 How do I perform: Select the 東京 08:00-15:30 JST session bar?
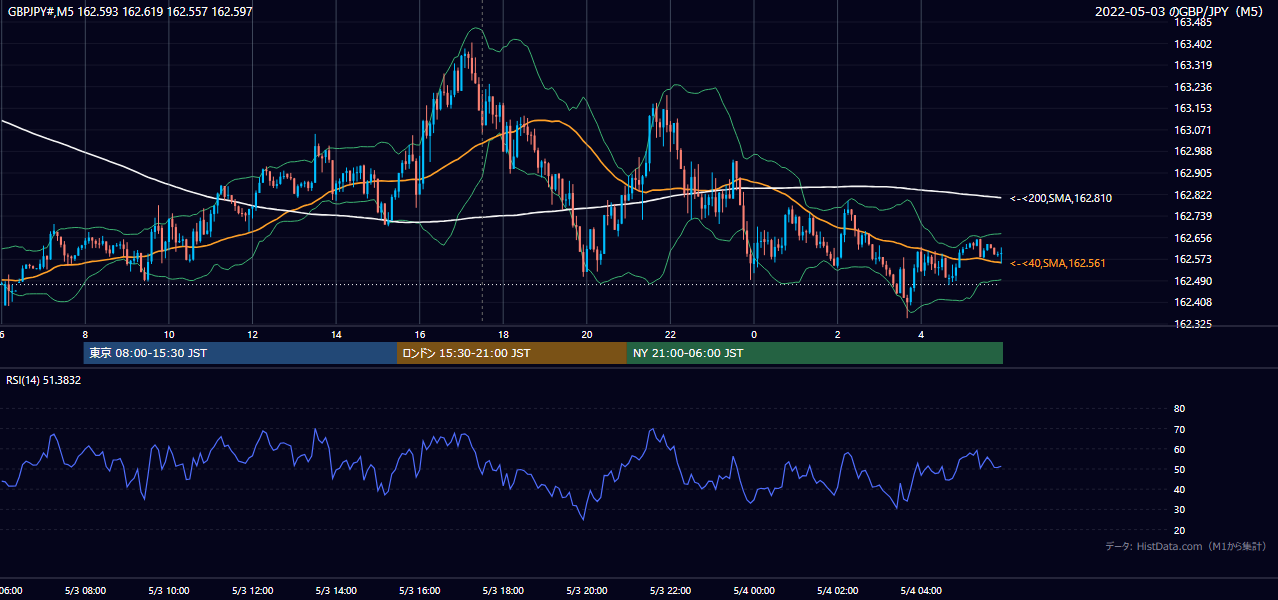tap(241, 353)
